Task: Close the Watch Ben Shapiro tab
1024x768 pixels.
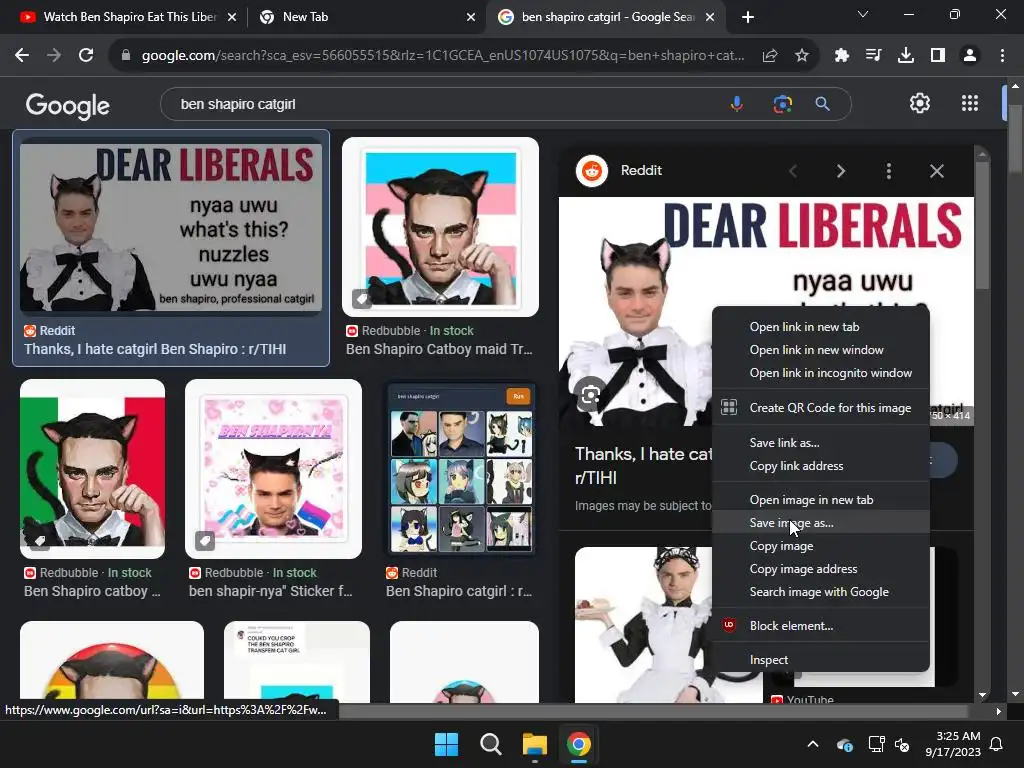Action: point(232,17)
